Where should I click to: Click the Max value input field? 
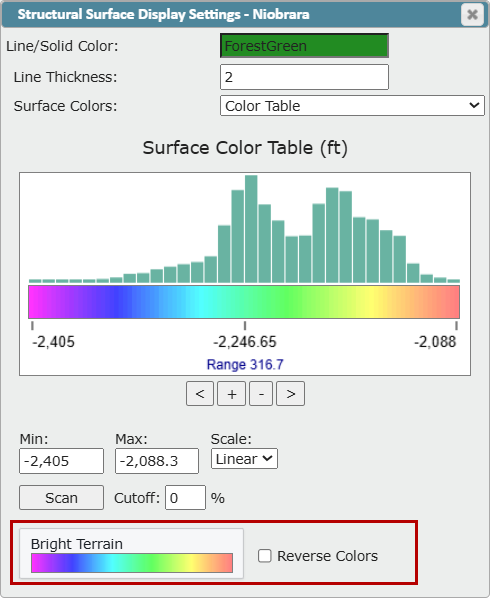coord(157,461)
